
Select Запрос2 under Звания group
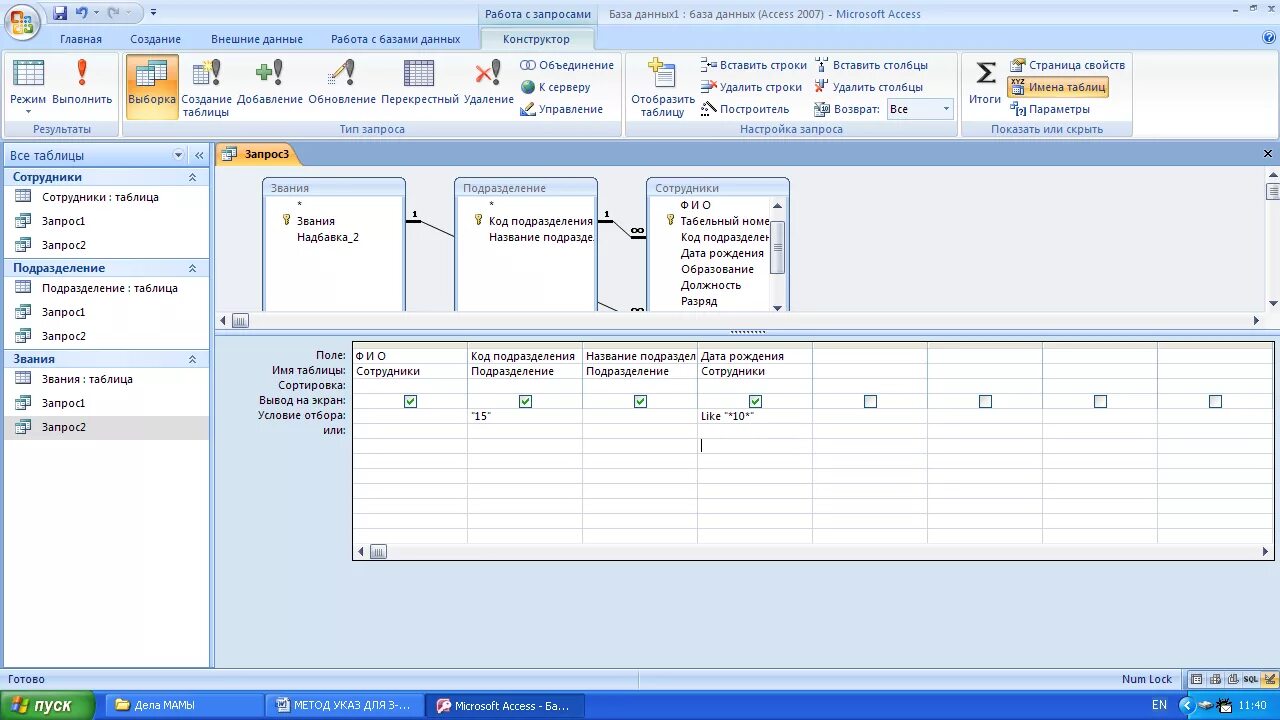coord(106,427)
